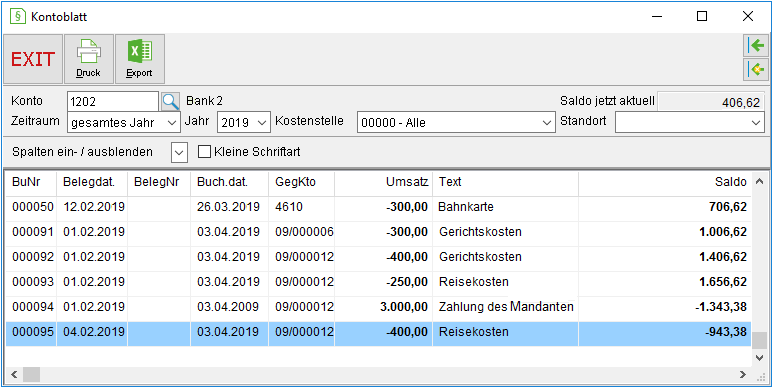Click the vertical scrollbar thumb
The width and height of the screenshot is (772, 387).
point(760,340)
